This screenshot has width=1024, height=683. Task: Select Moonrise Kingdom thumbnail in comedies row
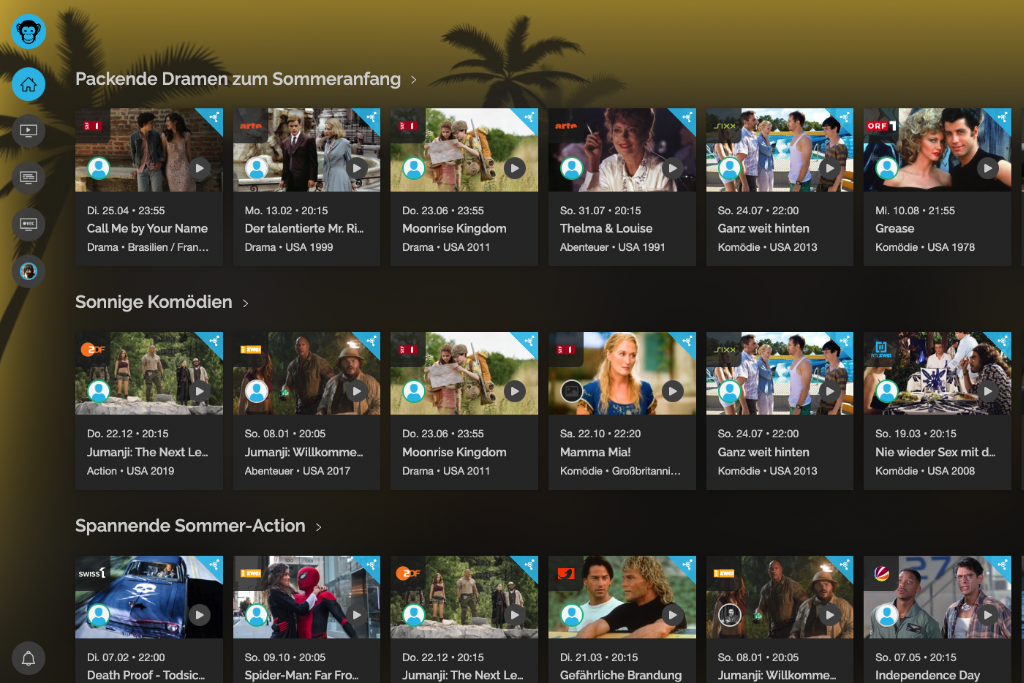pyautogui.click(x=464, y=373)
